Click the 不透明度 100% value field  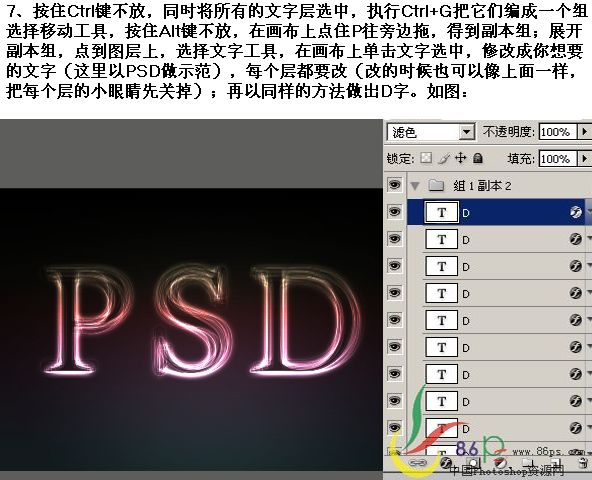coord(558,132)
